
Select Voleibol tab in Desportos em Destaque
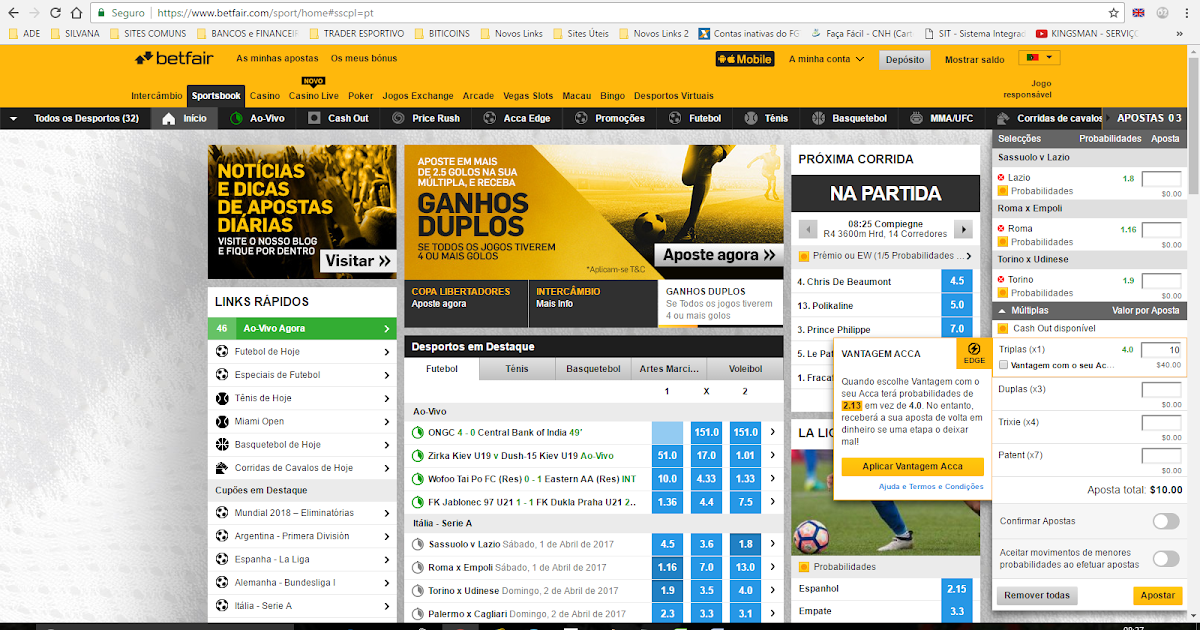(745, 369)
